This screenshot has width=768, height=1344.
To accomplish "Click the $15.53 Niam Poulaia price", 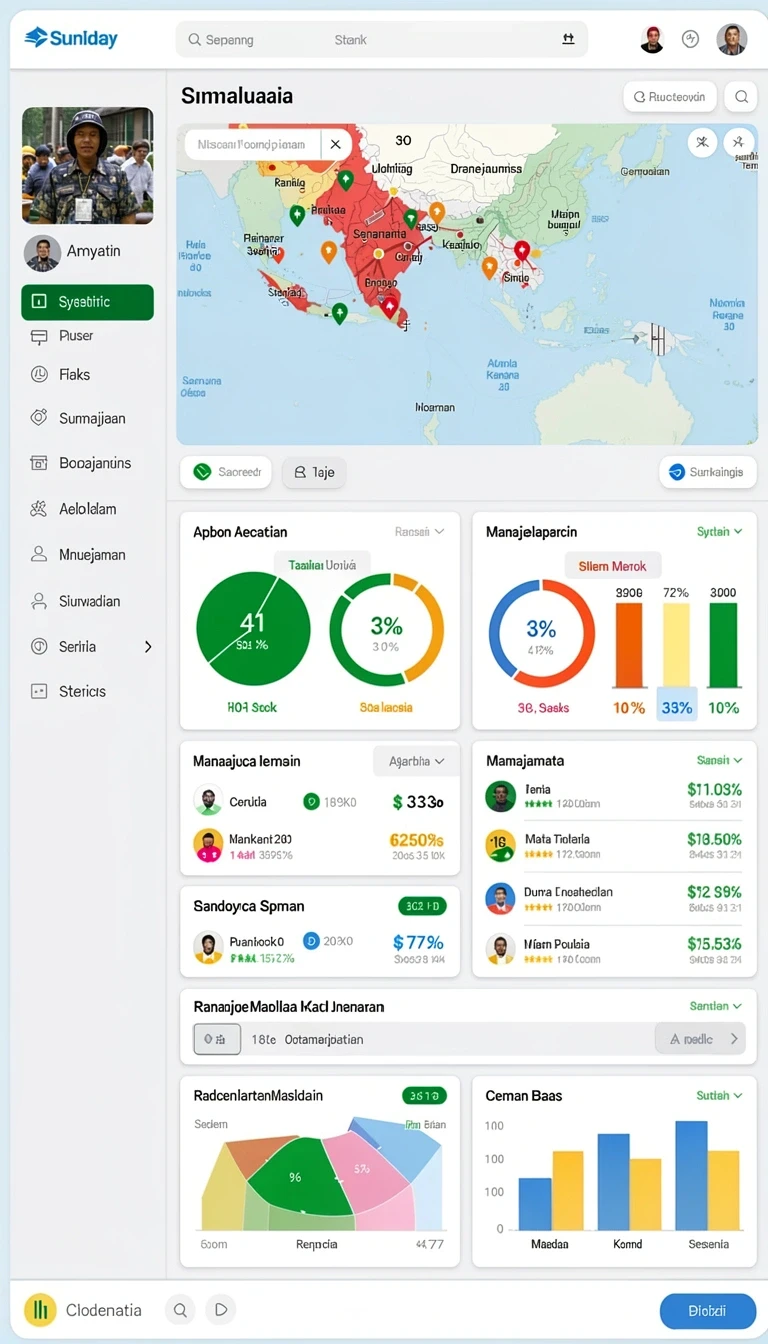I will pos(714,943).
